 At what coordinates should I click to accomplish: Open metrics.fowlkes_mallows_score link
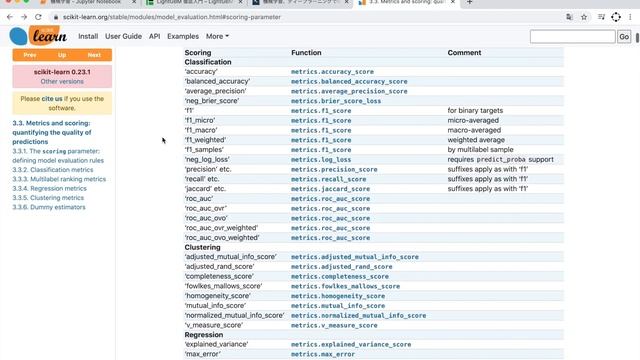(x=345, y=287)
